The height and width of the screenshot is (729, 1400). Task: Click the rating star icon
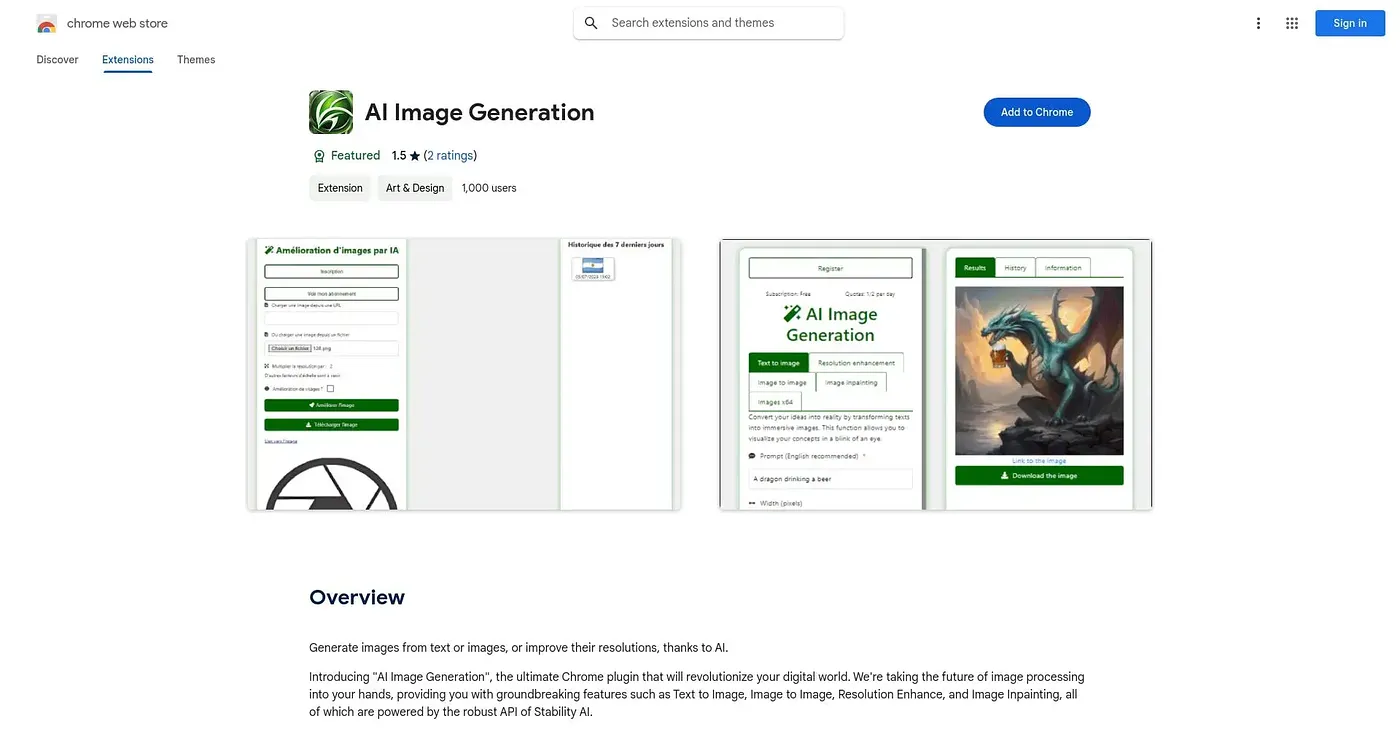(x=415, y=156)
